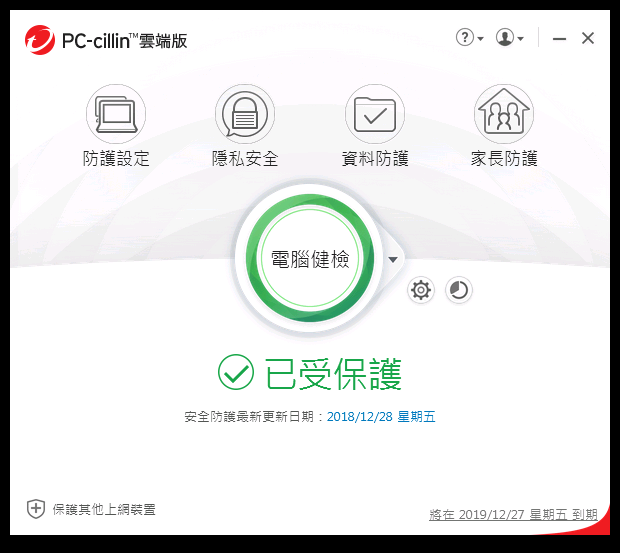
Task: Open the 家長防護 family house icon
Action: pyautogui.click(x=504, y=114)
